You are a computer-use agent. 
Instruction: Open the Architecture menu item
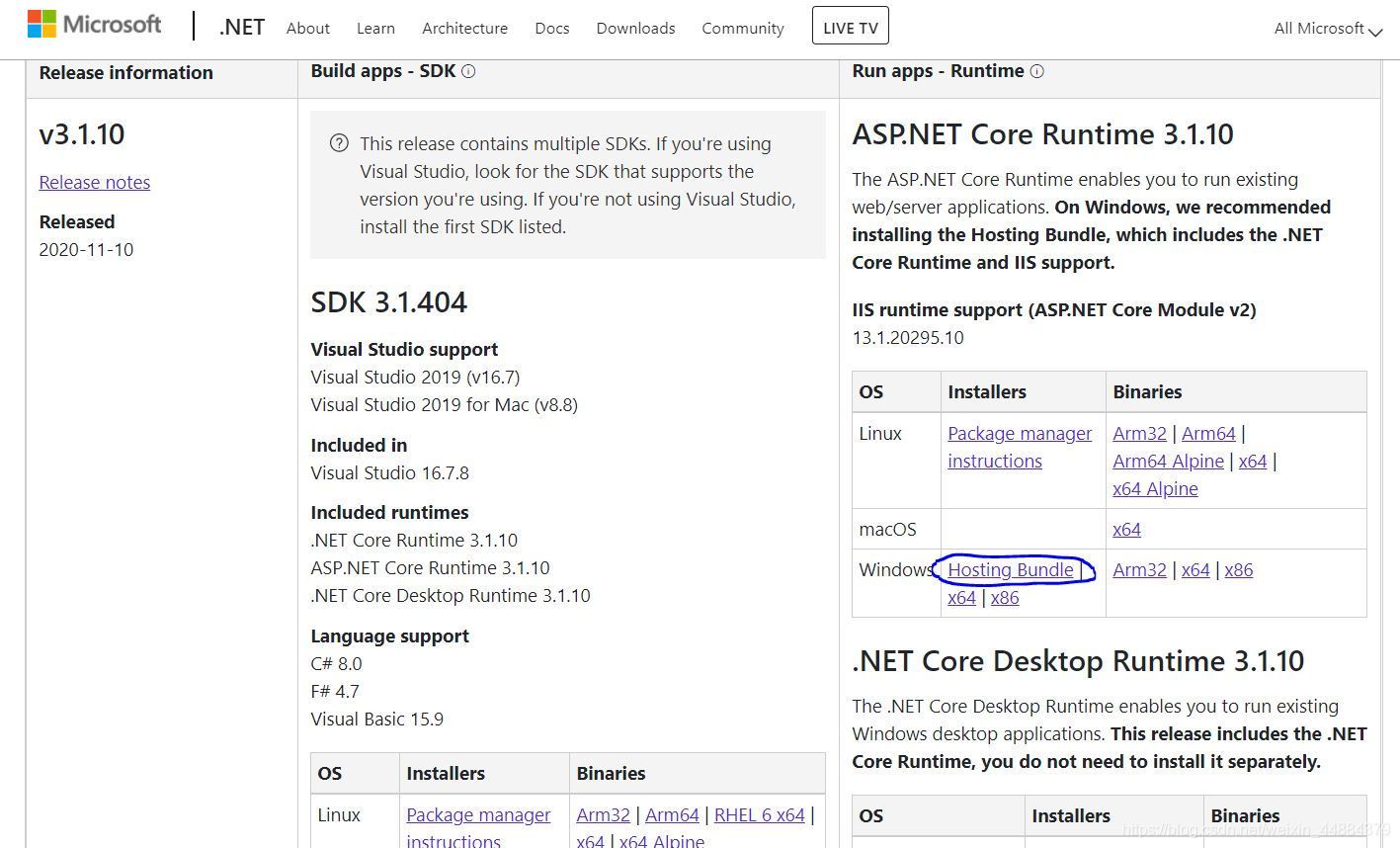[464, 28]
